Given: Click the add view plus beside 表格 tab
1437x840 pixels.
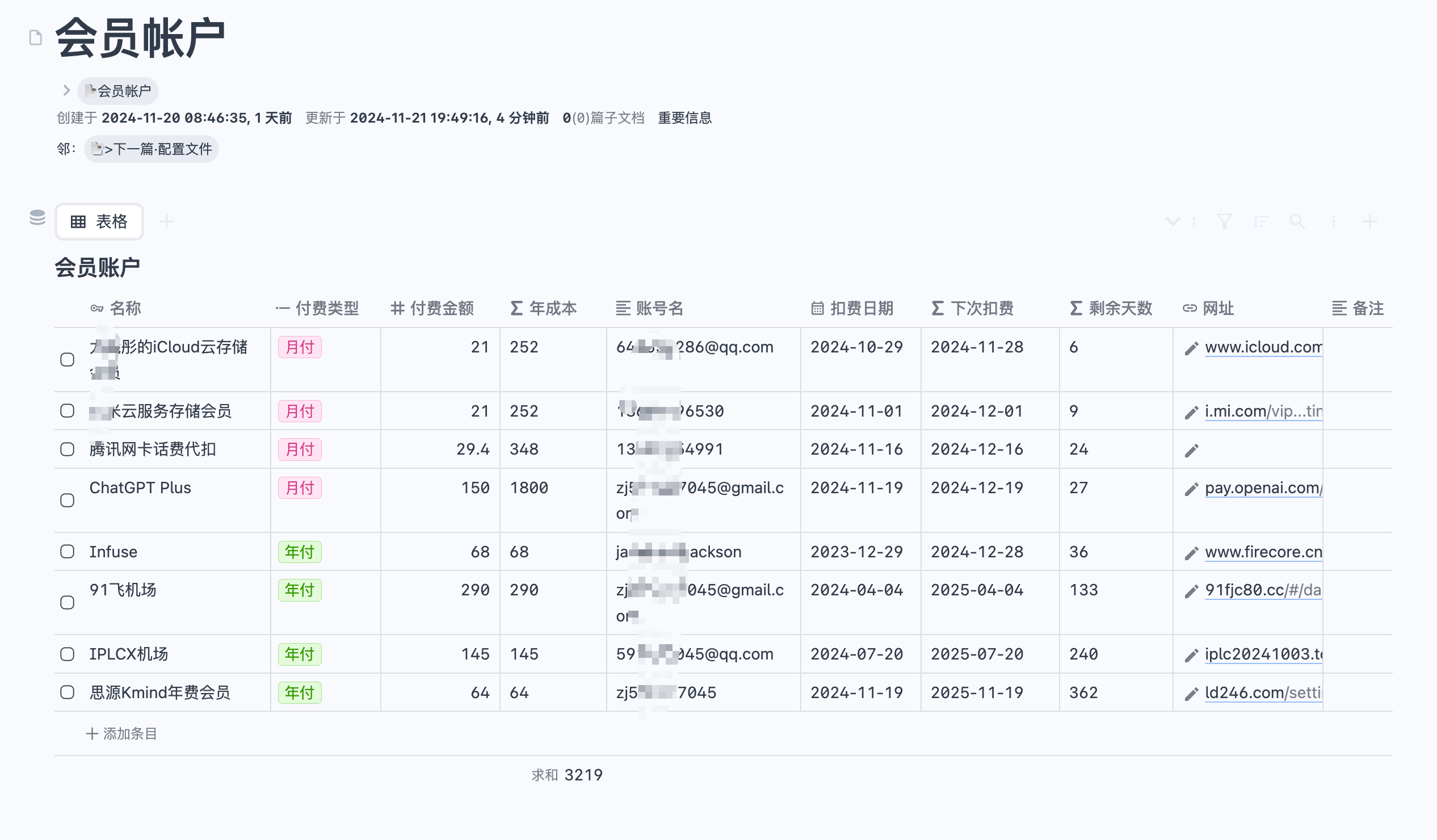Looking at the screenshot, I should (x=166, y=221).
